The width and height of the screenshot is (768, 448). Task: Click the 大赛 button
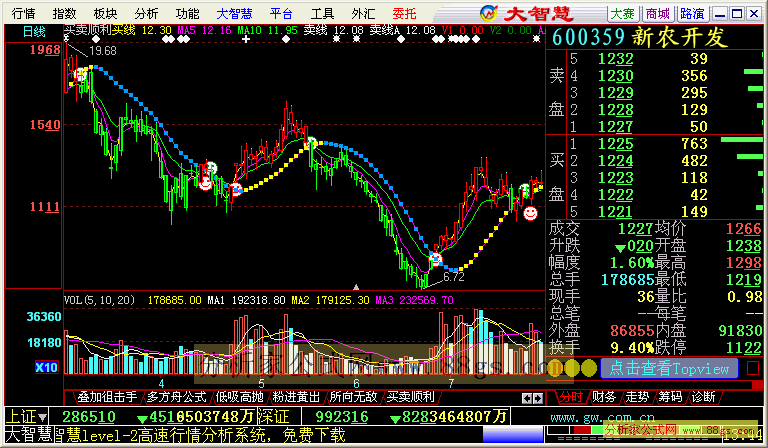(x=623, y=14)
